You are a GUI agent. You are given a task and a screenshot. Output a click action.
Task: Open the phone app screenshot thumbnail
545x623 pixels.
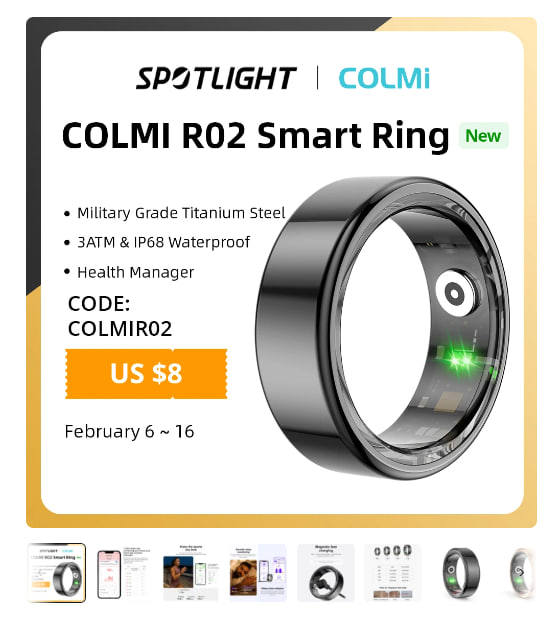(x=124, y=573)
